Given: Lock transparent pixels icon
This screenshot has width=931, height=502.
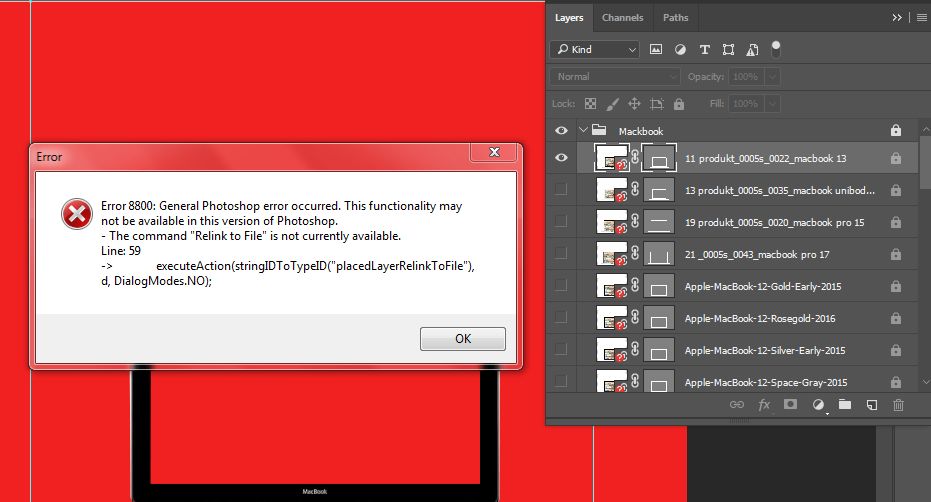Looking at the screenshot, I should click(x=590, y=104).
